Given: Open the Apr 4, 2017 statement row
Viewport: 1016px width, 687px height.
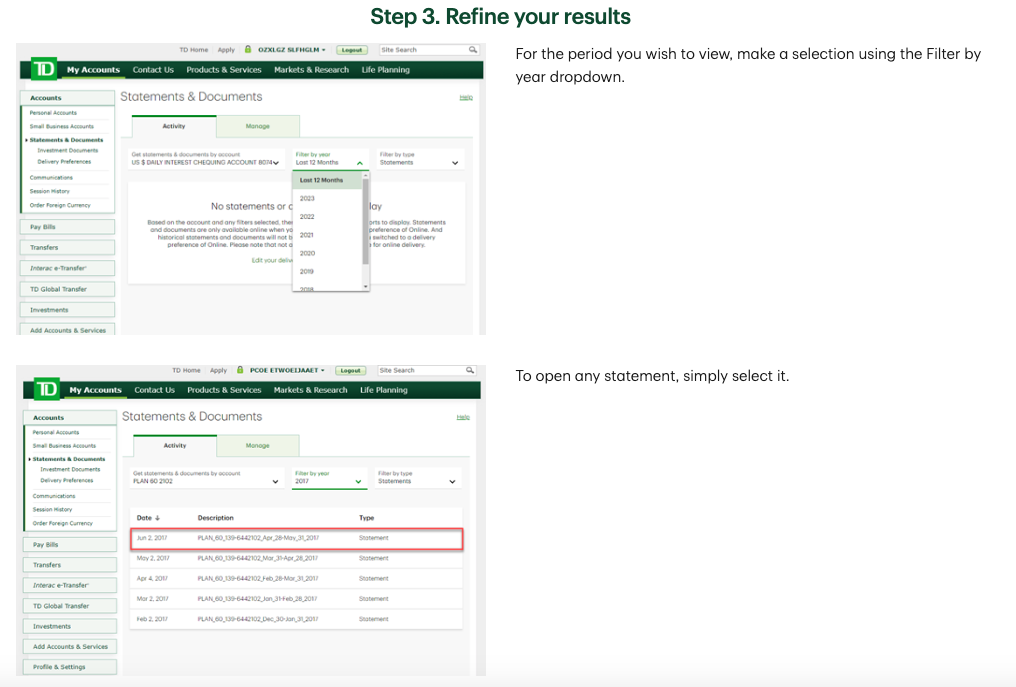Looking at the screenshot, I should 297,579.
